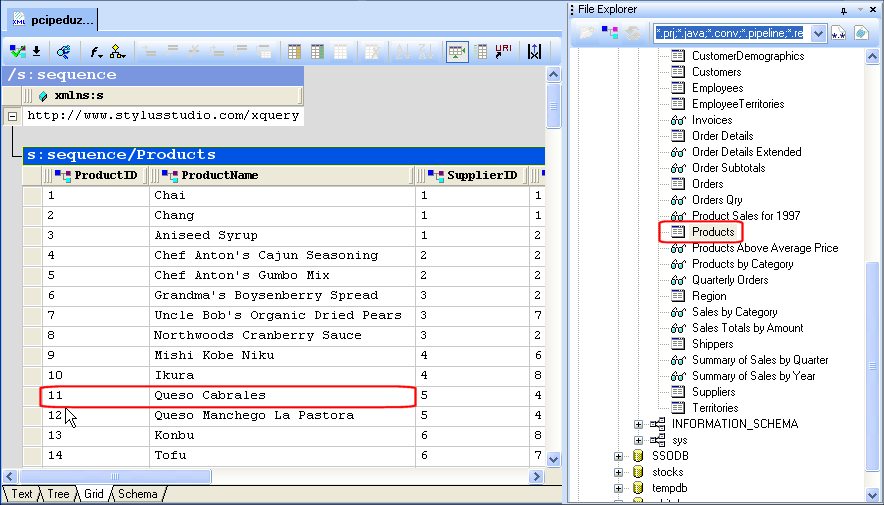Viewport: 884px width, 505px height.
Task: Click the file filter text field
Action: [731, 33]
